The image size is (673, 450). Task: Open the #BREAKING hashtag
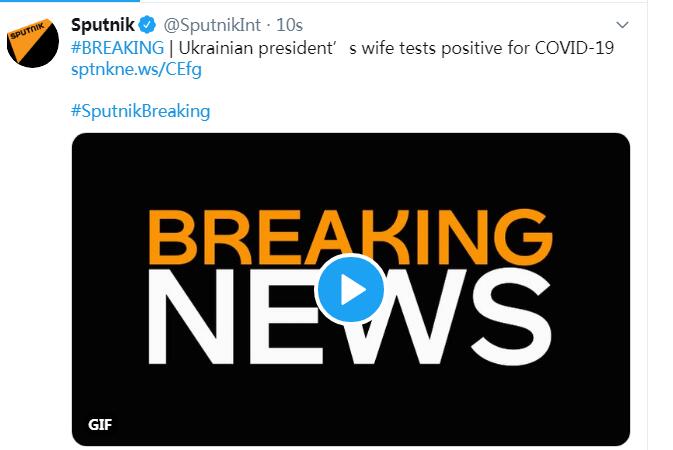pyautogui.click(x=118, y=48)
